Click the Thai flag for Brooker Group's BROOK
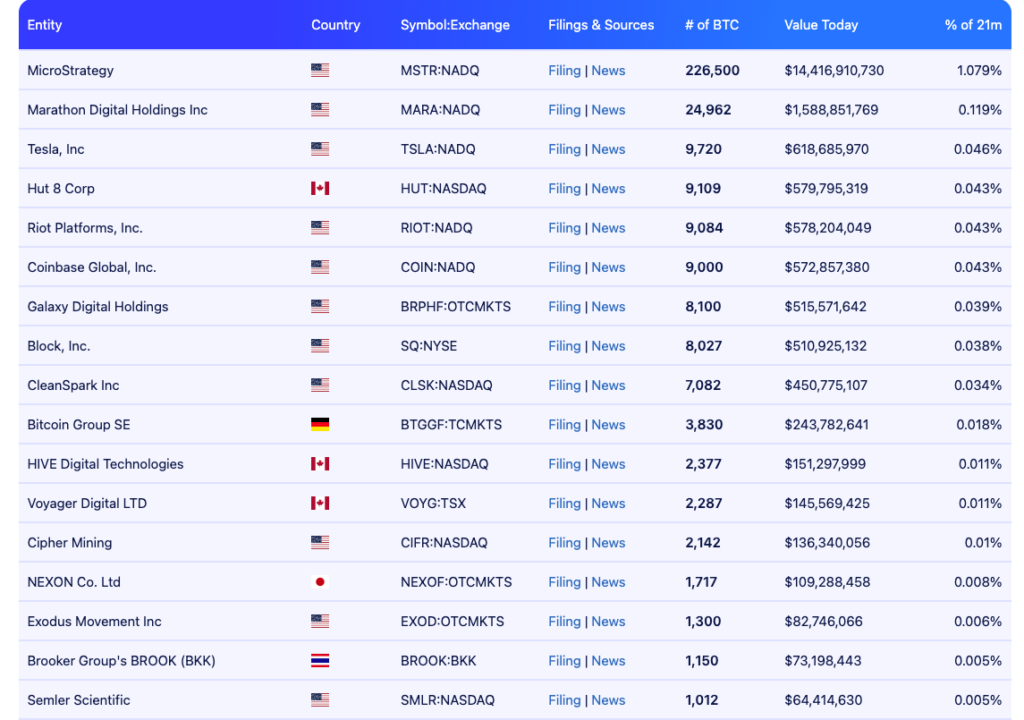The width and height of the screenshot is (1024, 720). (320, 661)
